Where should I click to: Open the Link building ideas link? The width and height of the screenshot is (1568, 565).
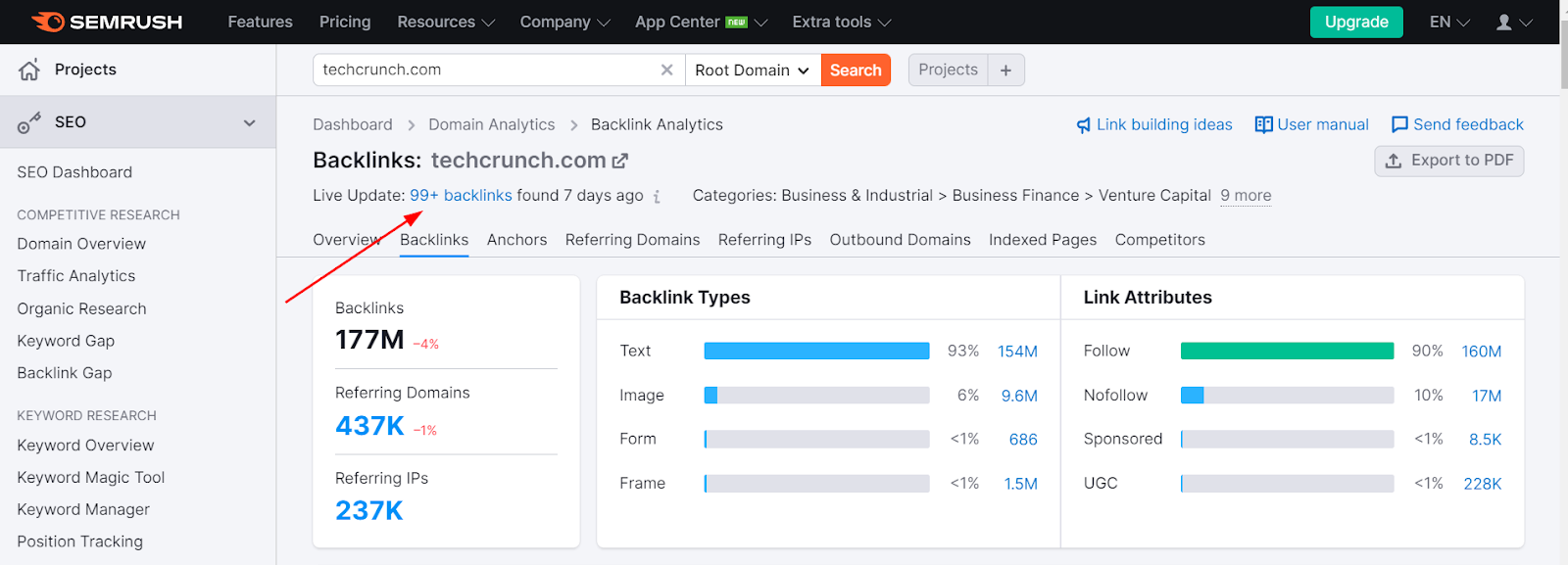(1154, 124)
